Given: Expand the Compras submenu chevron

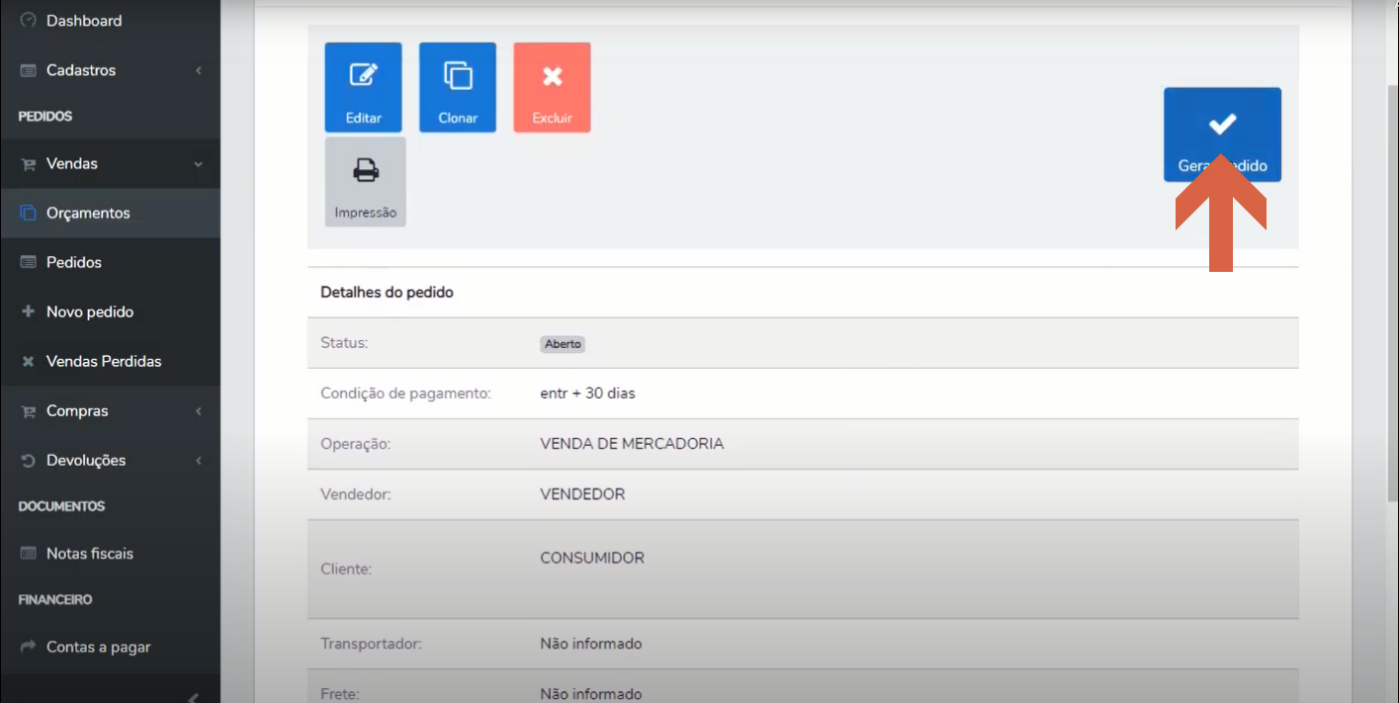Looking at the screenshot, I should tap(198, 411).
